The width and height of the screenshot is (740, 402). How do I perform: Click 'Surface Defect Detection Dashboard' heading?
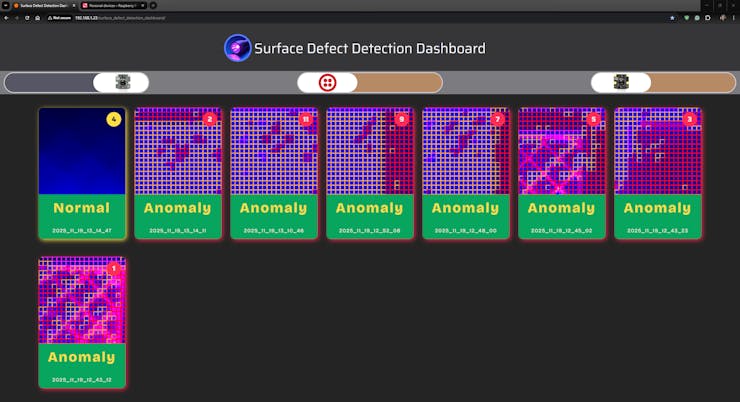(370, 49)
